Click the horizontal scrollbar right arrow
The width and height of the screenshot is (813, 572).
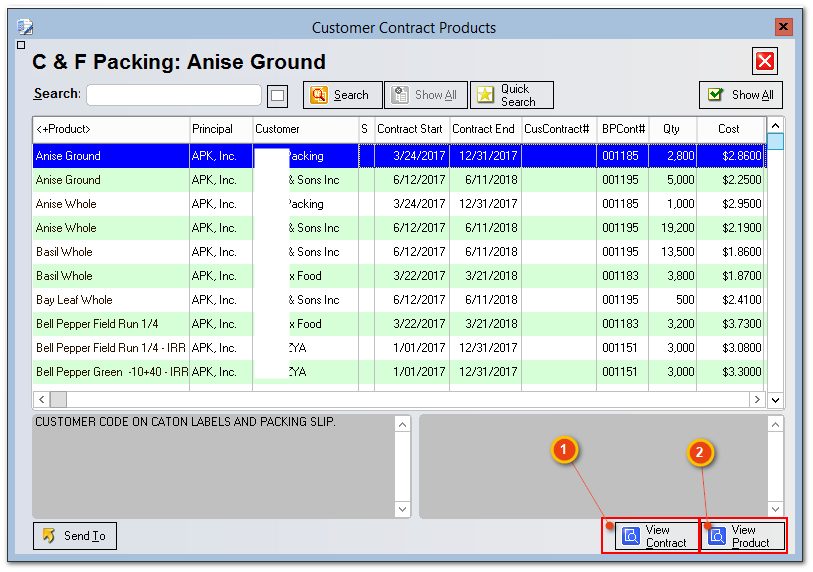tap(757, 399)
